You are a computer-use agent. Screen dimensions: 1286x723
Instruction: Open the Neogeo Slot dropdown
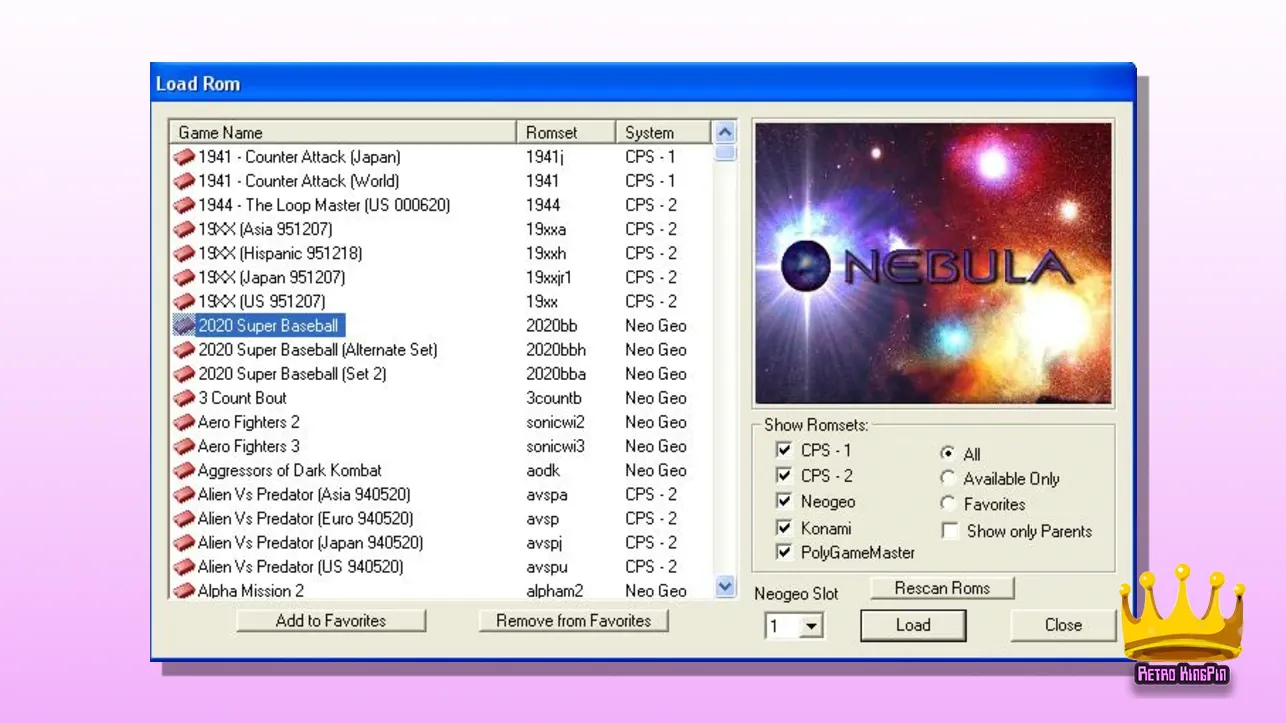[x=812, y=627]
